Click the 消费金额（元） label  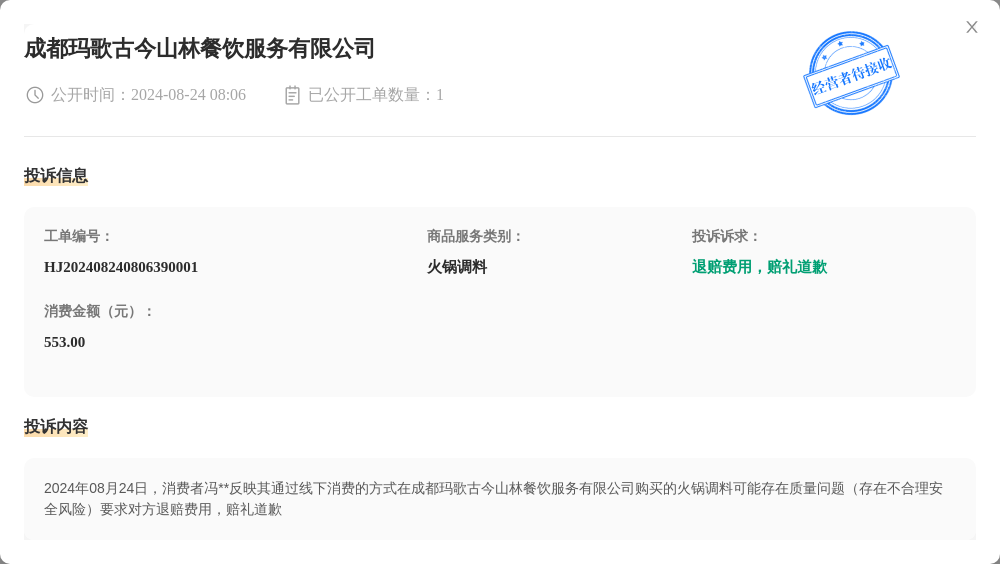tap(98, 312)
